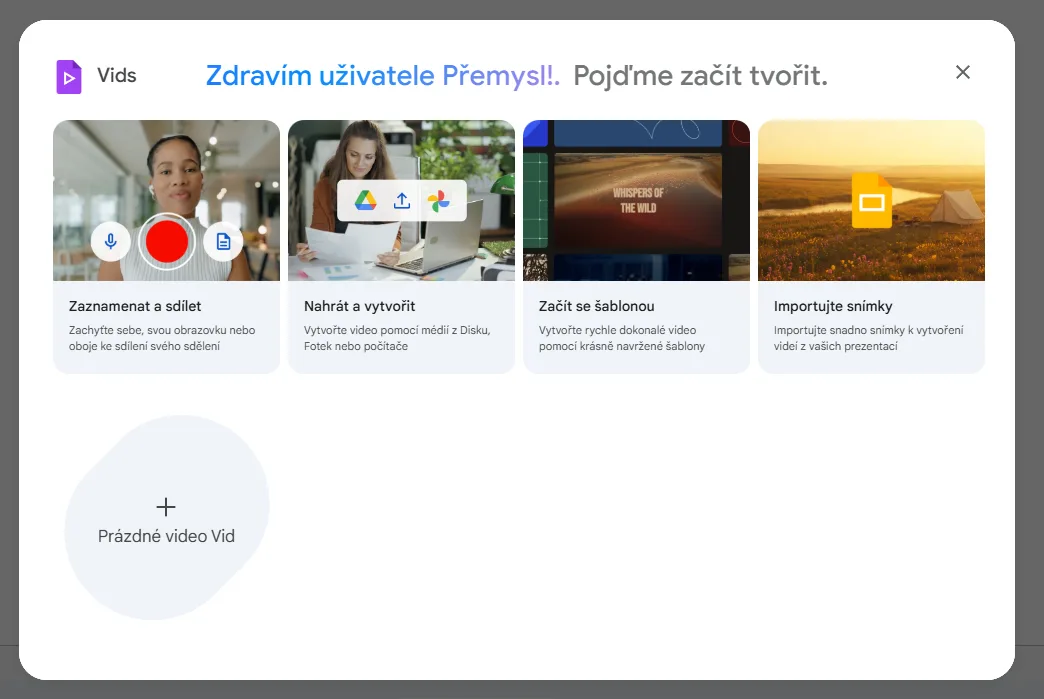This screenshot has width=1044, height=699.
Task: Click 'Prázdné video Vid' label
Action: [166, 536]
